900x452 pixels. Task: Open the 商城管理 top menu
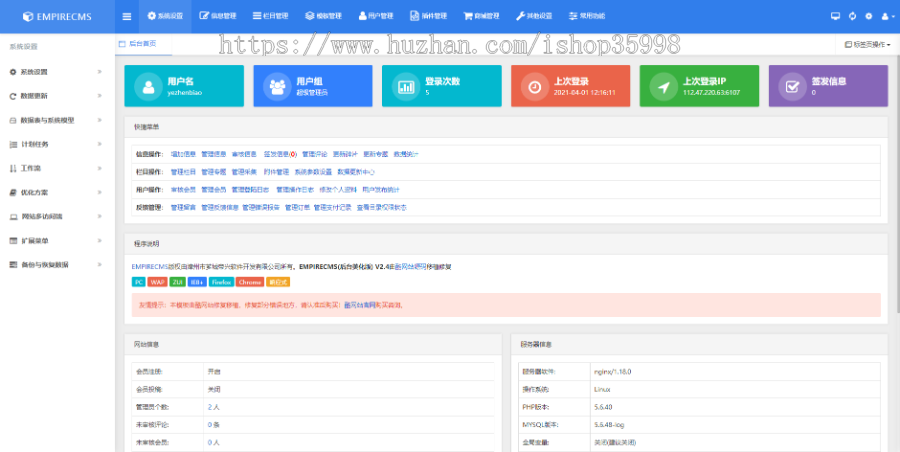pyautogui.click(x=482, y=16)
